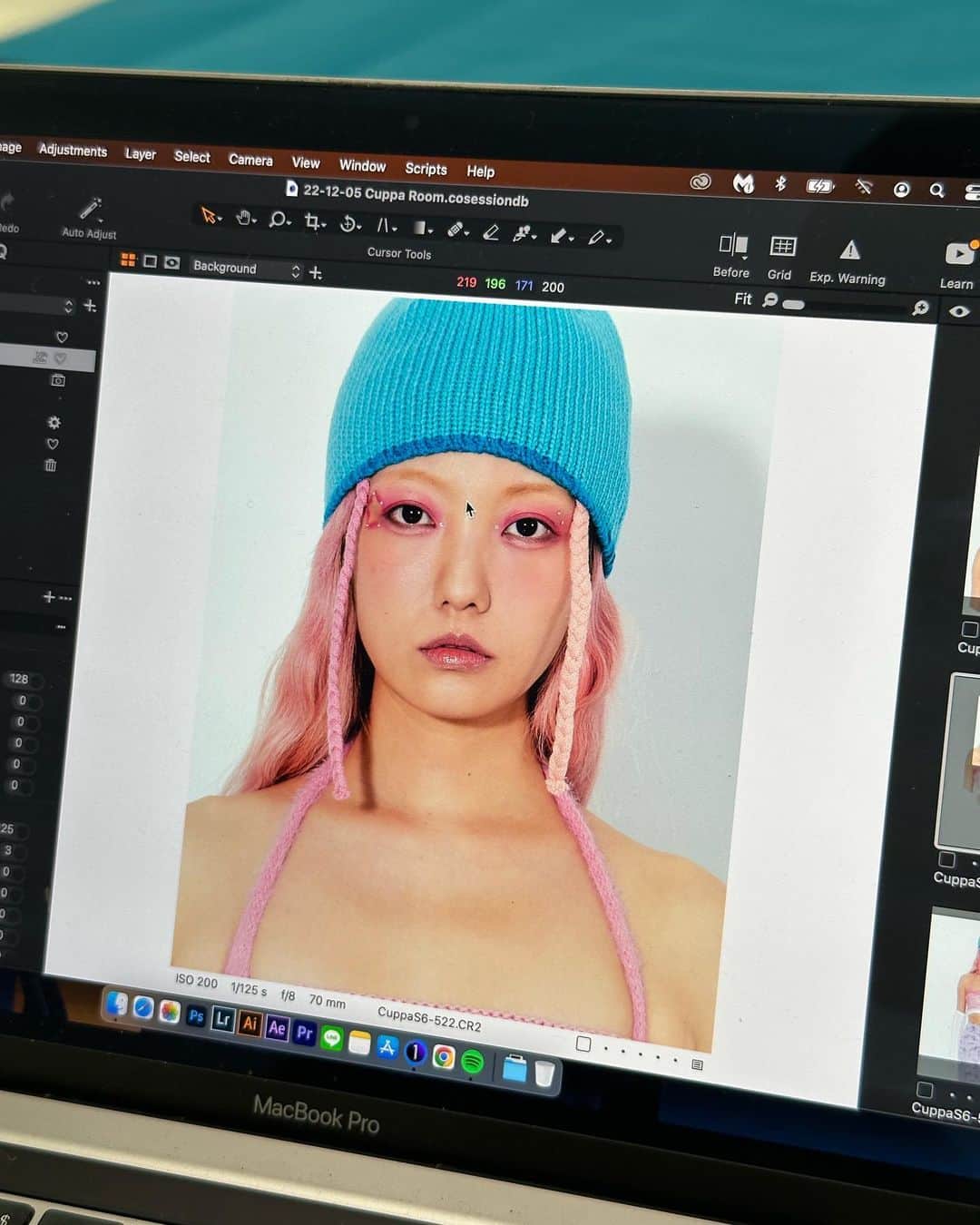
Task: Click the Bluetooth icon in menu bar
Action: [779, 184]
